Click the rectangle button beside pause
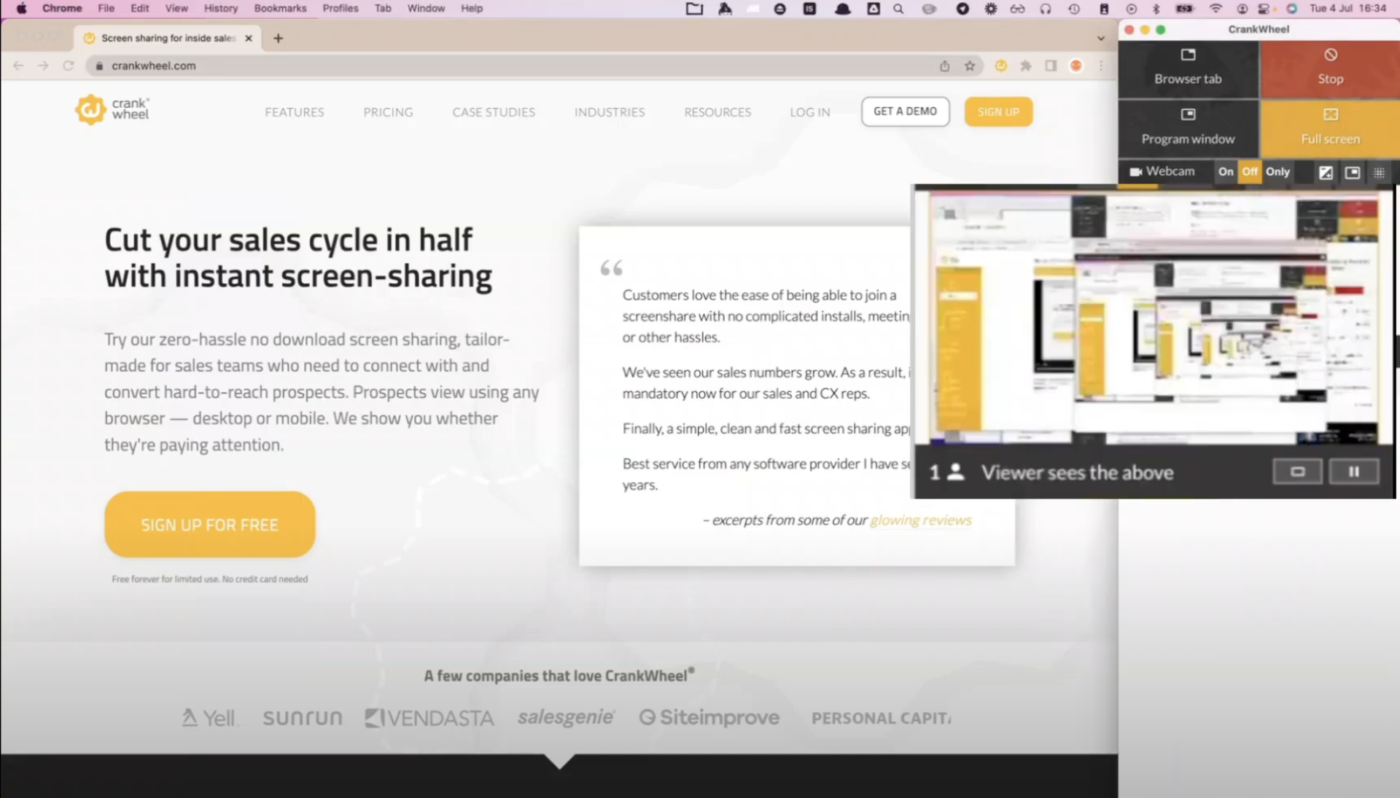 1298,472
